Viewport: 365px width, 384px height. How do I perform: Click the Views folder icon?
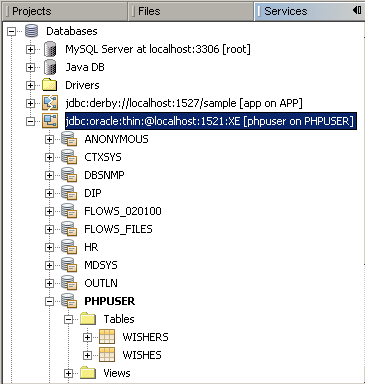[x=88, y=373]
